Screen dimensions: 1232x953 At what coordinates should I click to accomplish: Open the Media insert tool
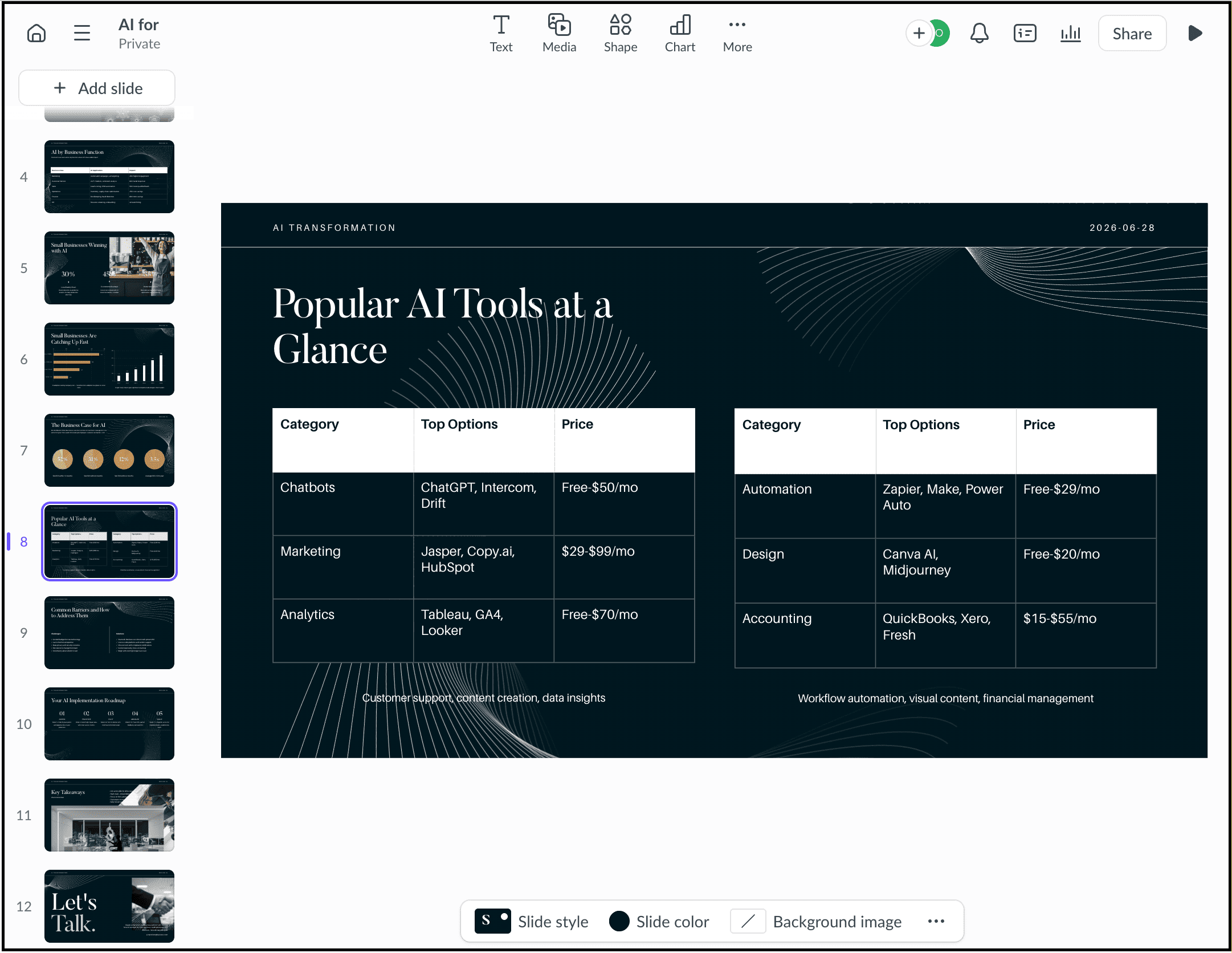coord(559,34)
